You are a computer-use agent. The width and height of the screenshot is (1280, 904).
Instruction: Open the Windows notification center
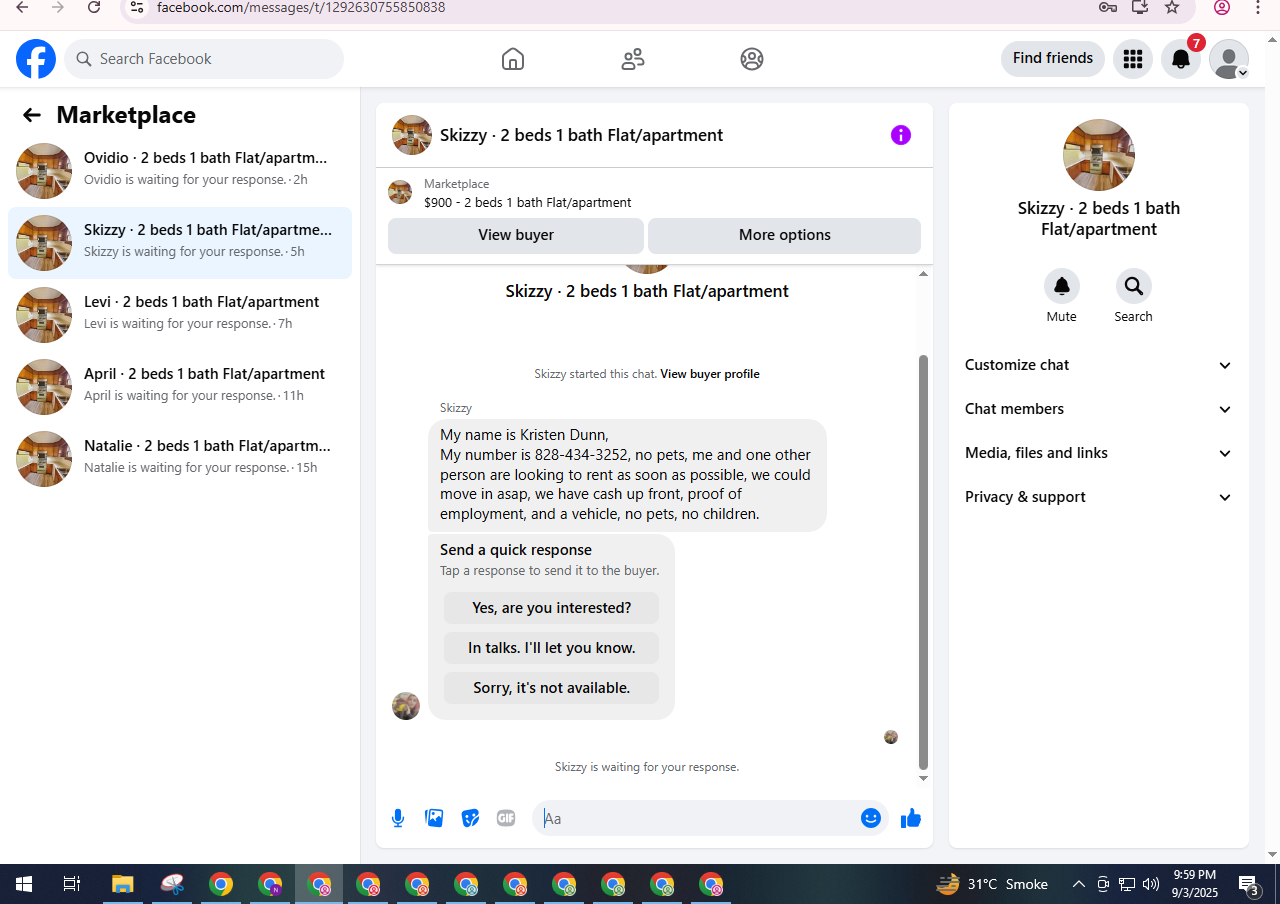pos(1249,884)
